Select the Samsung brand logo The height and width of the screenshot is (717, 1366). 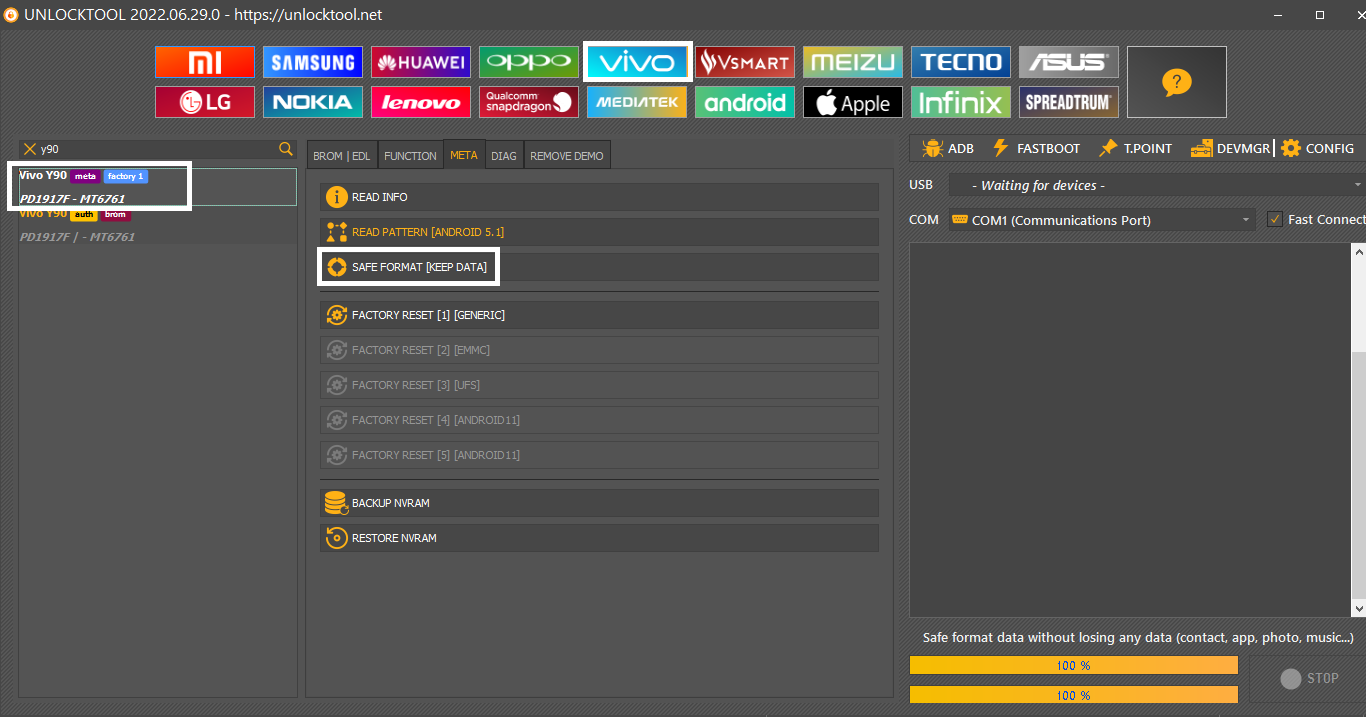pos(313,62)
